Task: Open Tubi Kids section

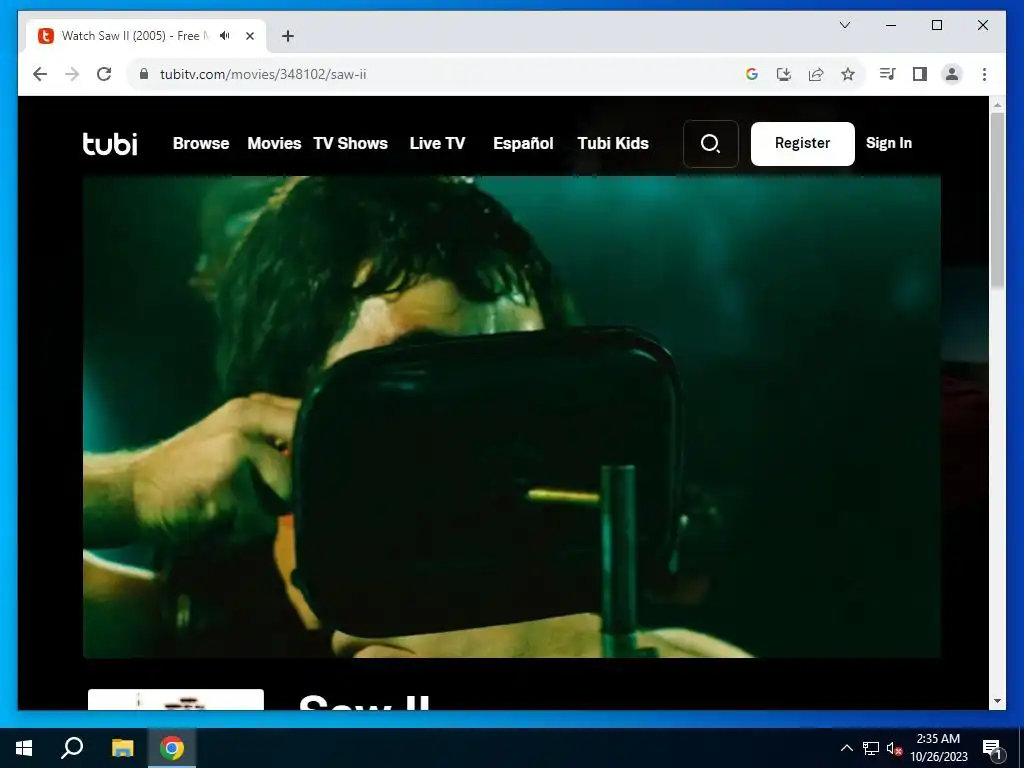Action: pos(613,144)
